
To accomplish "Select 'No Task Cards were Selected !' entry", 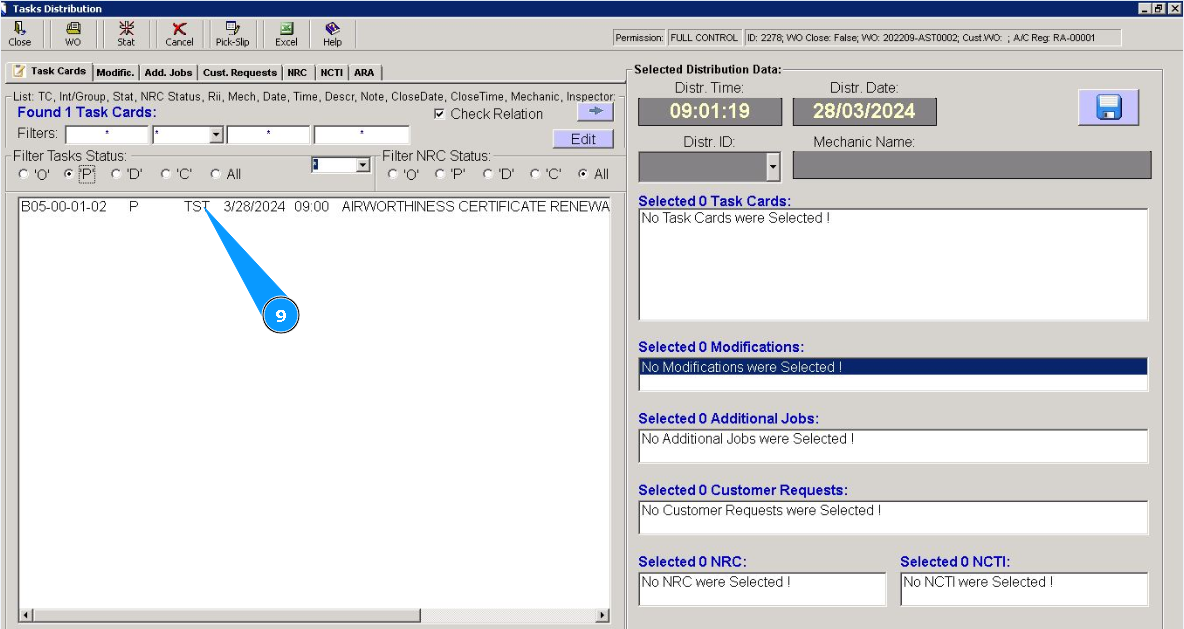I will [x=735, y=218].
